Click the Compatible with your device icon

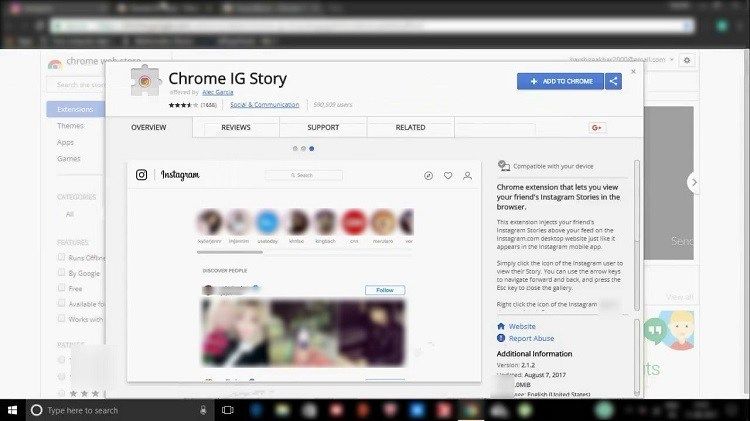point(503,166)
